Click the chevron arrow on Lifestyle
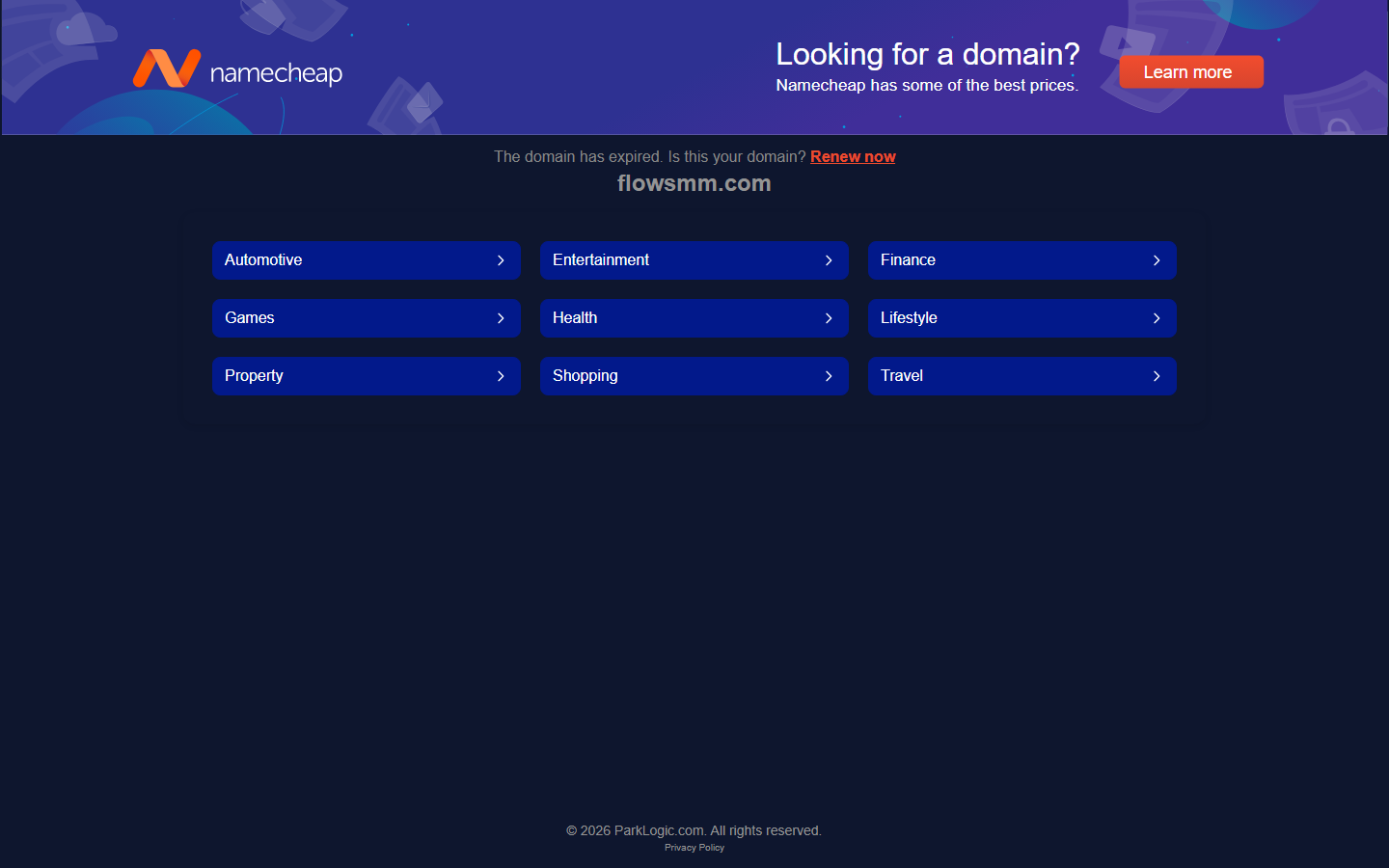 pyautogui.click(x=1157, y=318)
